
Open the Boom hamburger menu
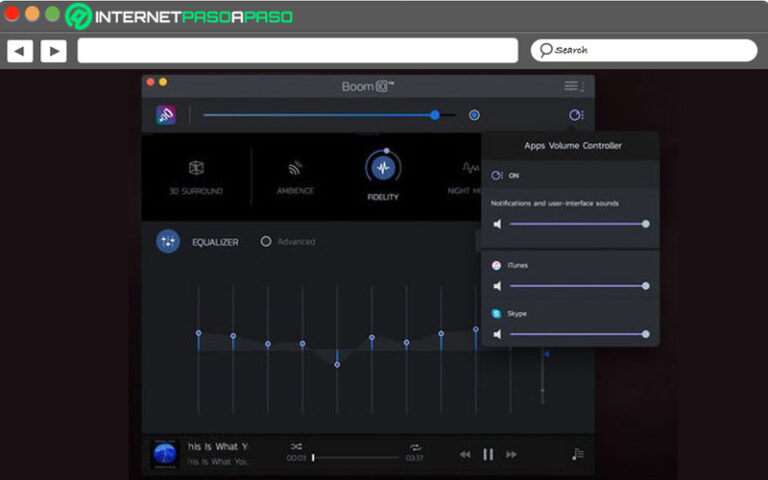[x=572, y=87]
